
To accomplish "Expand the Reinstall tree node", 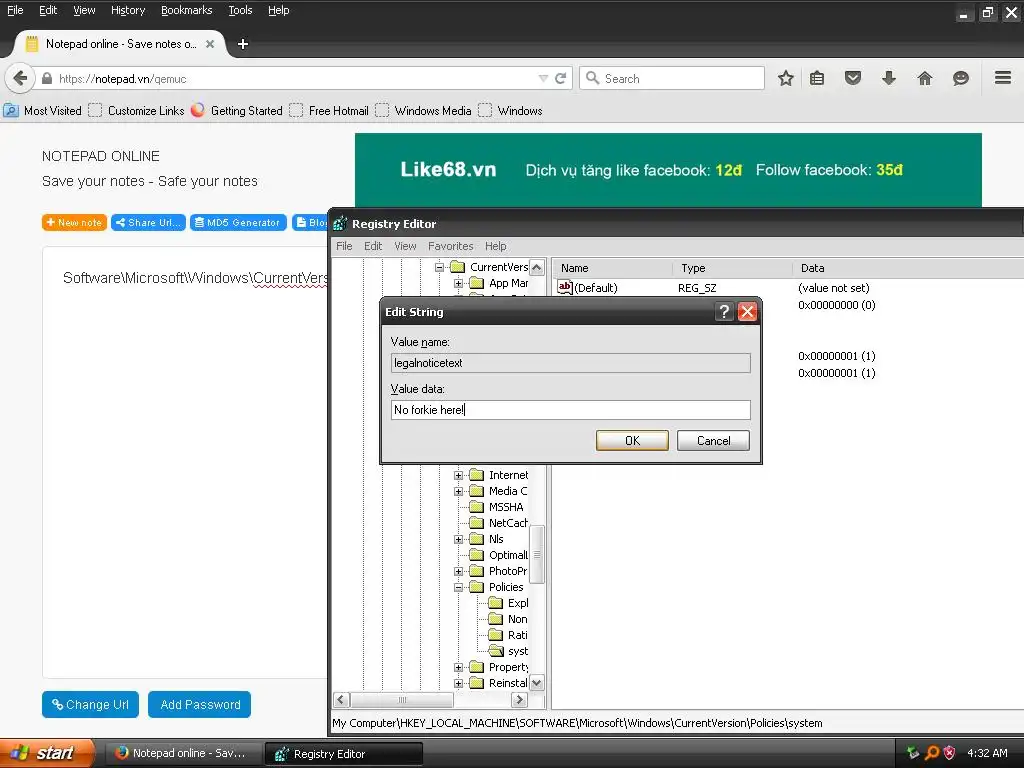I will tap(458, 683).
